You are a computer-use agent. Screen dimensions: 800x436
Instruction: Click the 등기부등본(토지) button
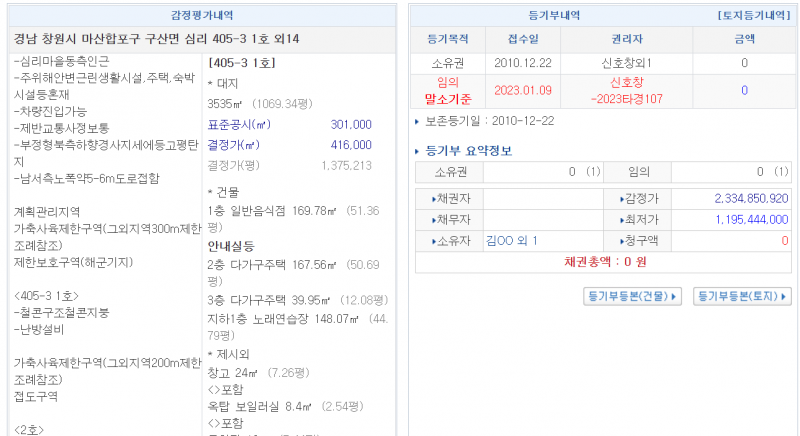click(741, 296)
